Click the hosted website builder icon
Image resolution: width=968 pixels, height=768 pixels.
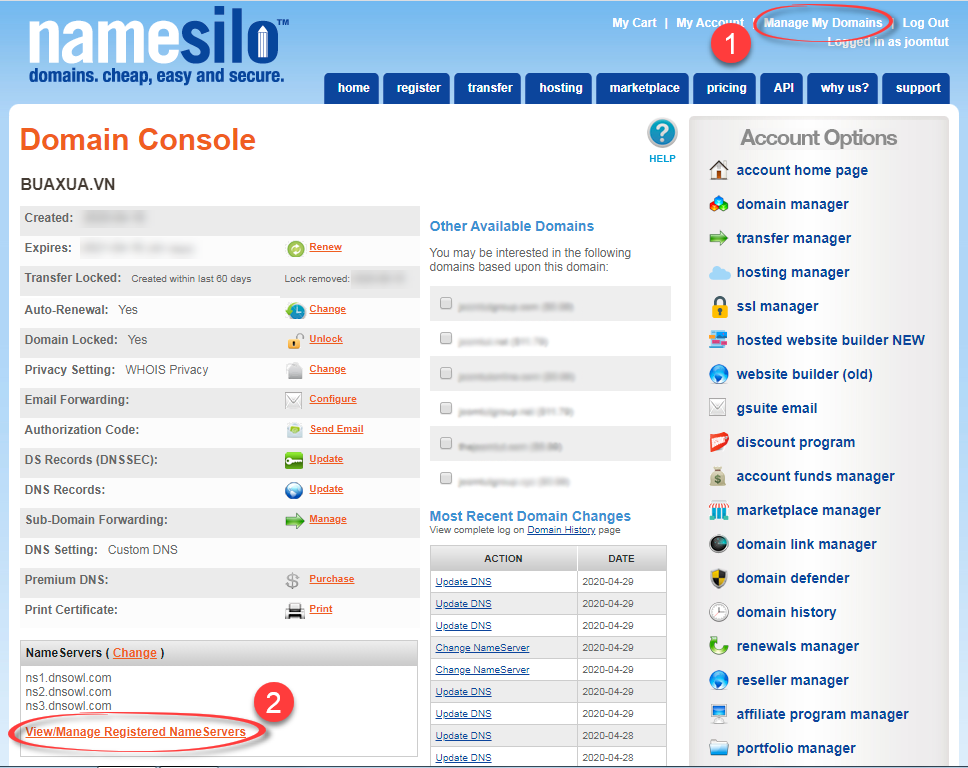click(719, 340)
